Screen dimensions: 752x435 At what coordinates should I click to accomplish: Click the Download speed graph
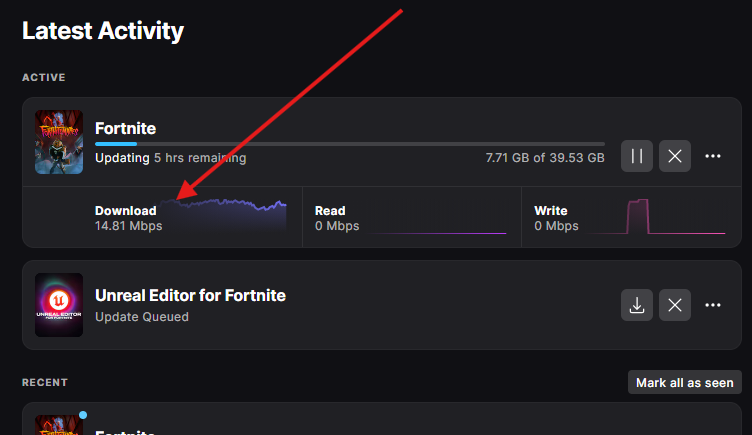[224, 216]
